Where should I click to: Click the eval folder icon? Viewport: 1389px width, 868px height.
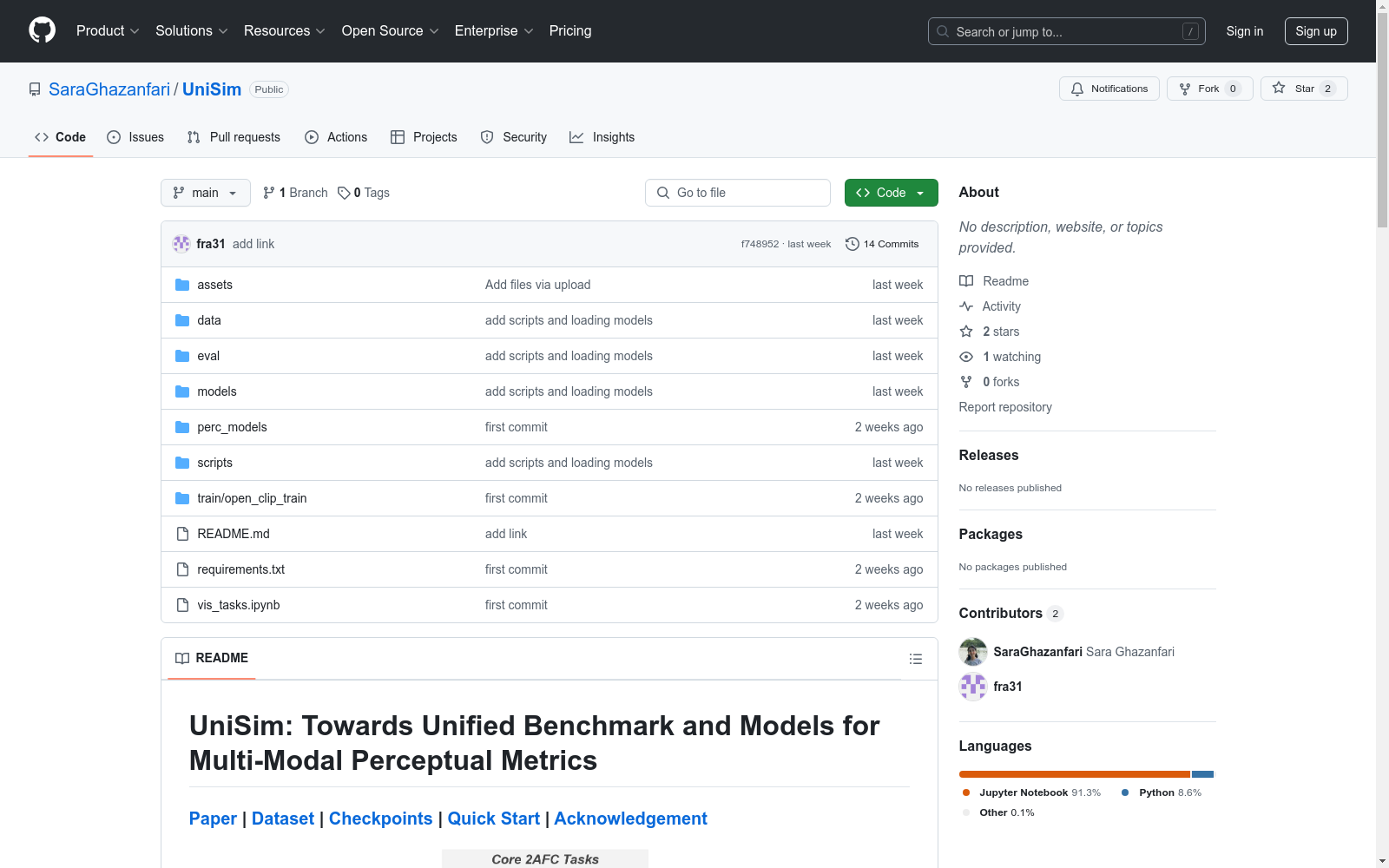coord(182,356)
